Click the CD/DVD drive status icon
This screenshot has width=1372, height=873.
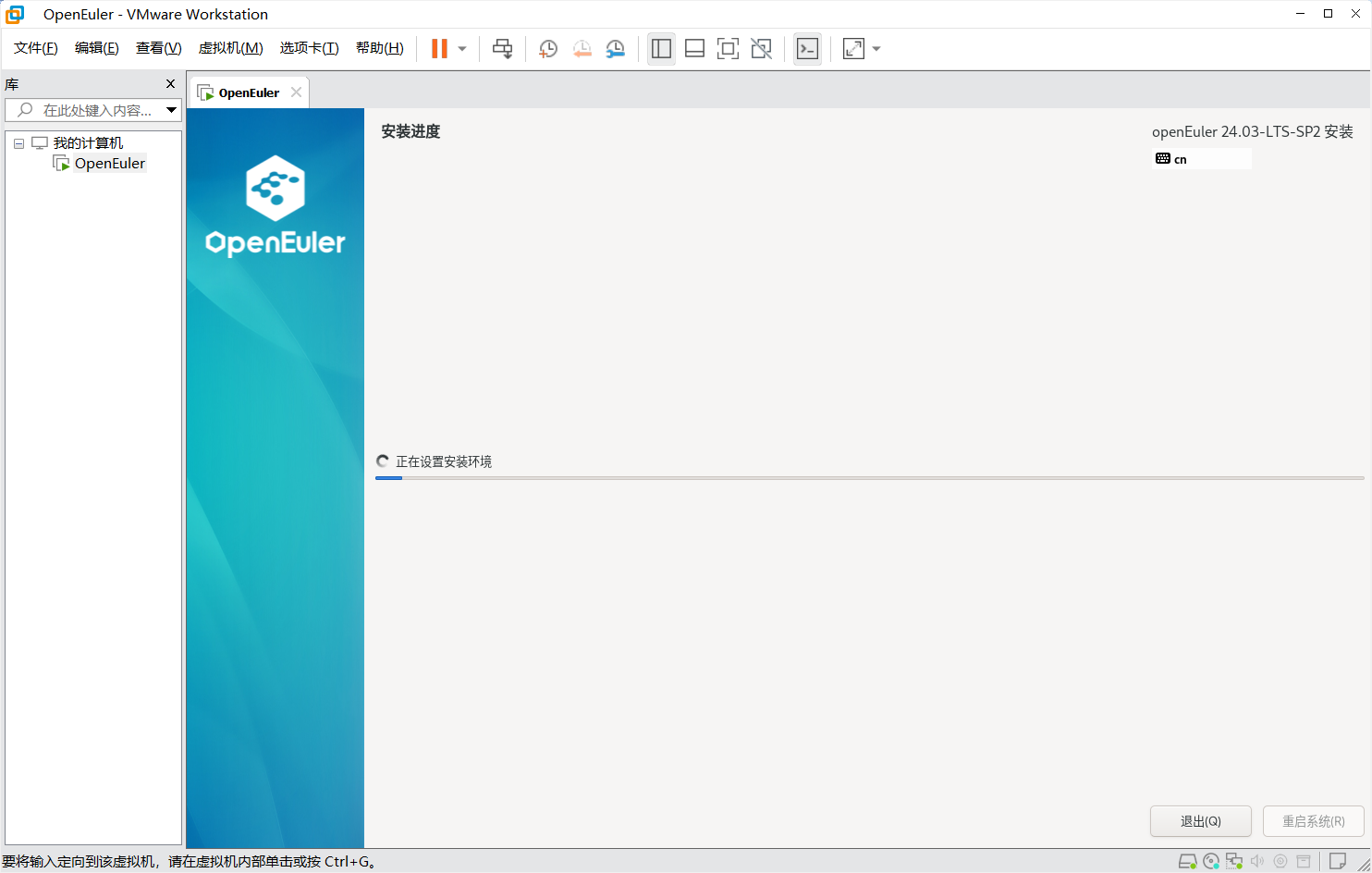pyautogui.click(x=1211, y=861)
